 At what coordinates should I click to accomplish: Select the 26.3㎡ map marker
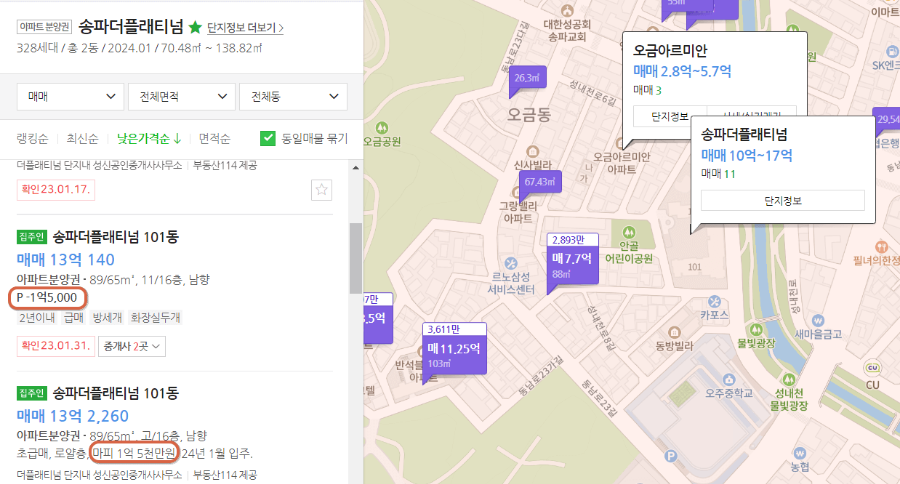(526, 78)
